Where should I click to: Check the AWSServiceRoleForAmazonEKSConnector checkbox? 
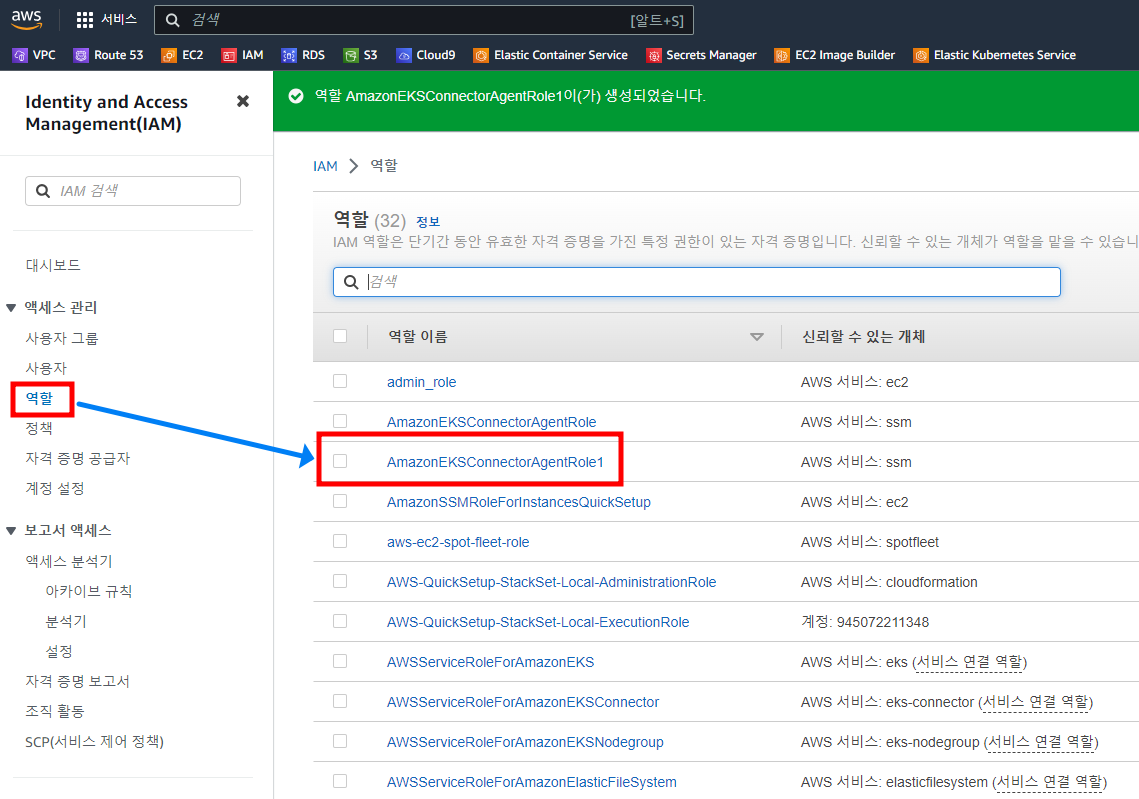[x=340, y=701]
